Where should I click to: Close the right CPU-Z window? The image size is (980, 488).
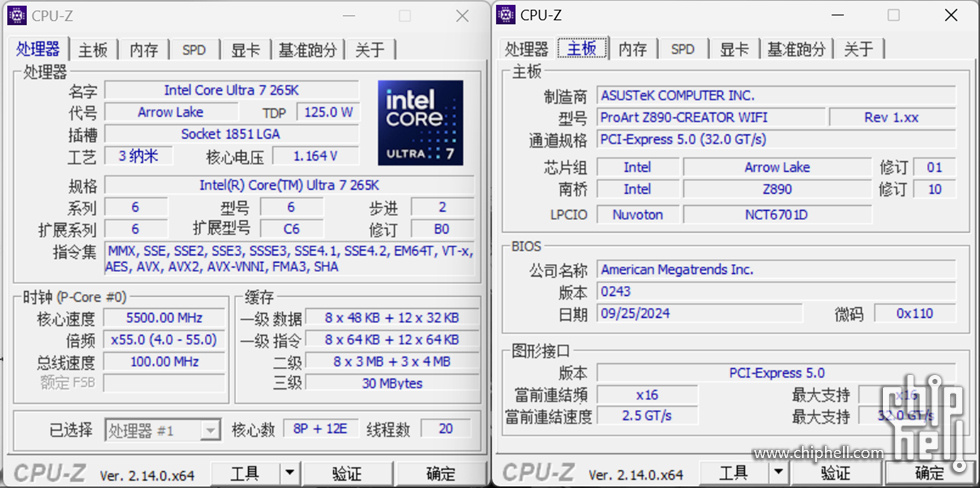point(951,16)
